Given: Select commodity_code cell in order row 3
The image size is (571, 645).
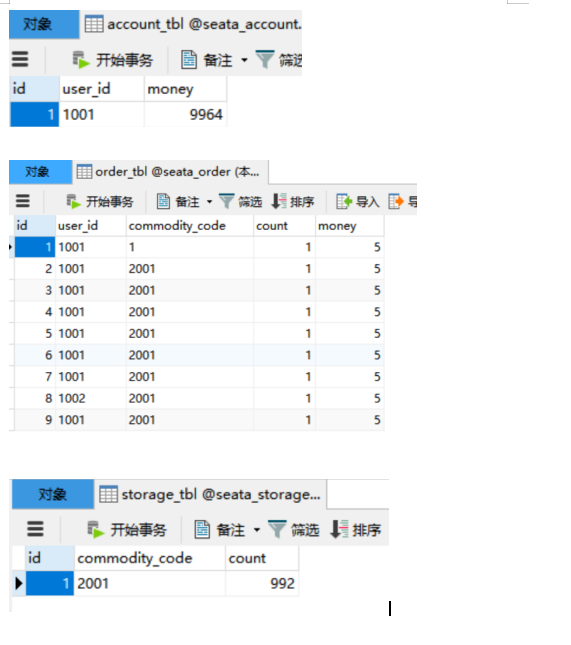Looking at the screenshot, I should [190, 290].
